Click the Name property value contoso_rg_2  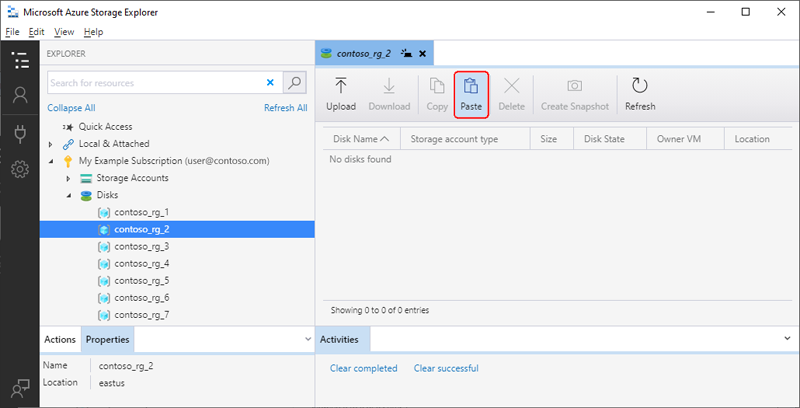tap(126, 366)
